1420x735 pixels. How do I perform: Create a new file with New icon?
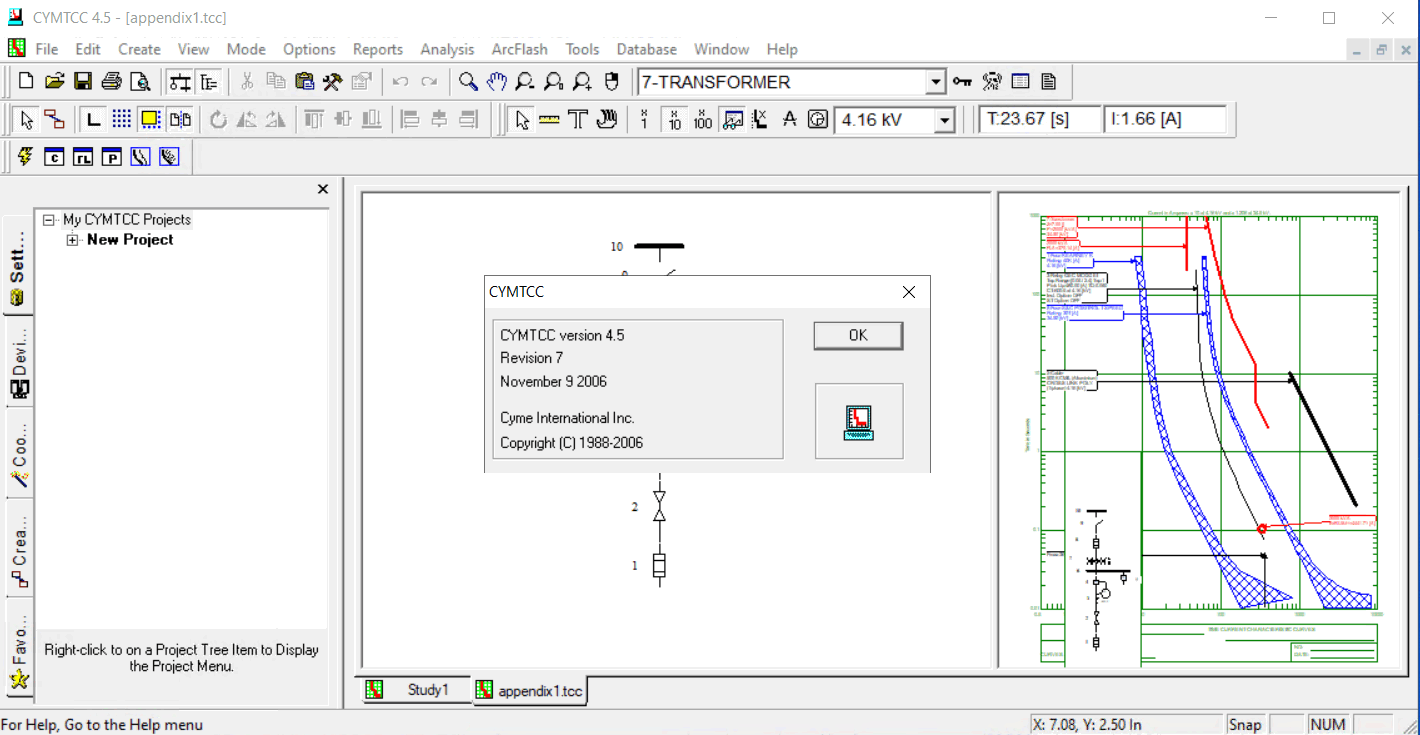[26, 82]
